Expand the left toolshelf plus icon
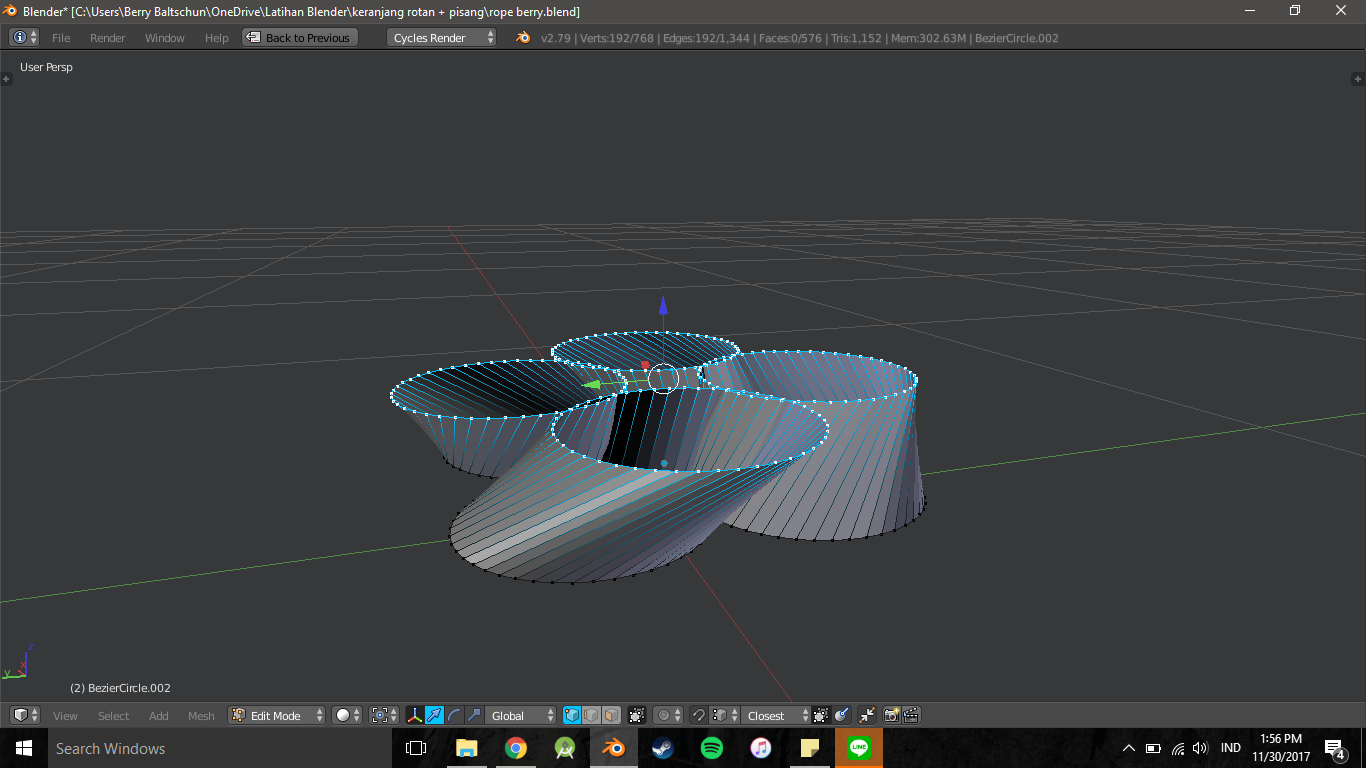Image resolution: width=1366 pixels, height=768 pixels. [6, 78]
